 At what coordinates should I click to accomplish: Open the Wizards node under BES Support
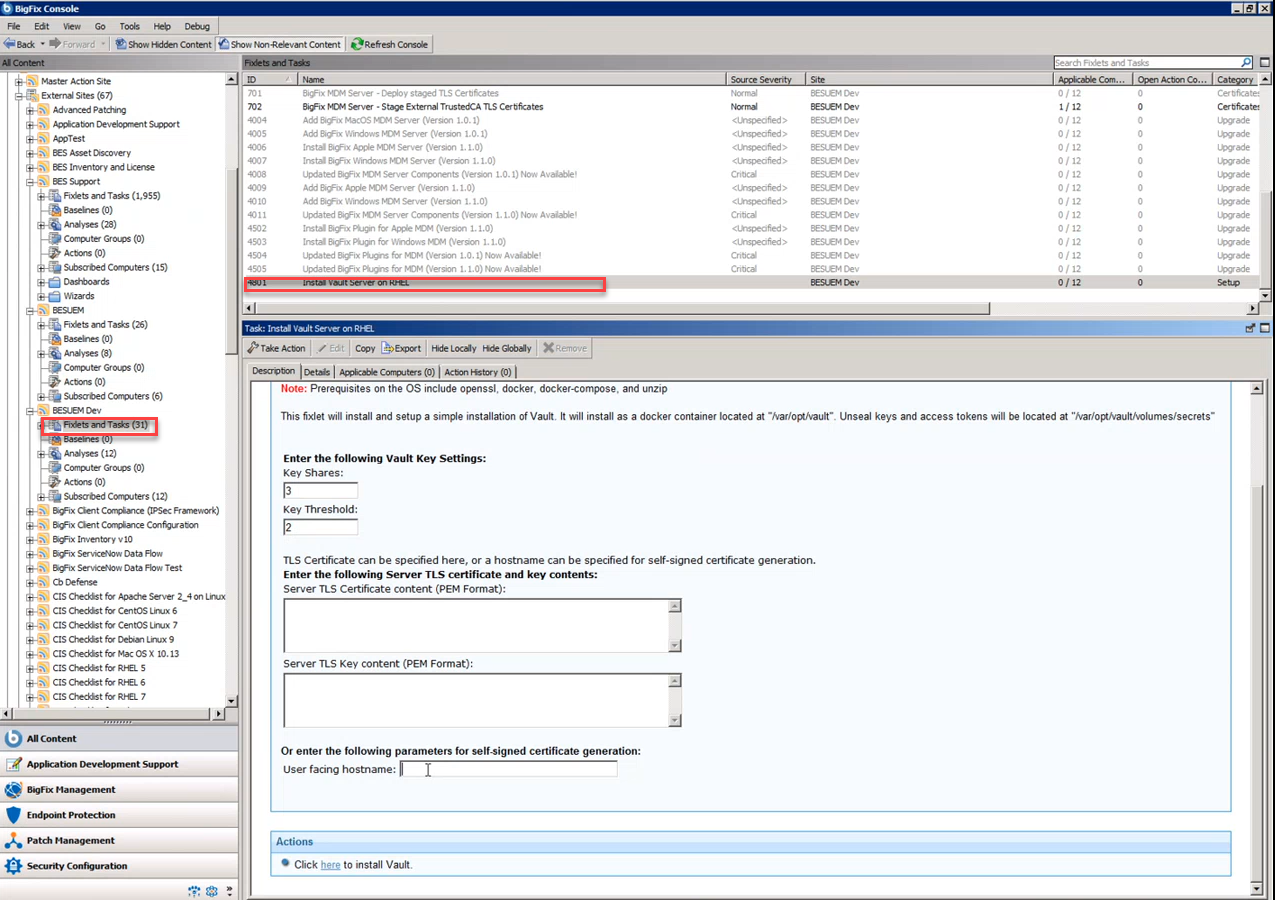[79, 296]
